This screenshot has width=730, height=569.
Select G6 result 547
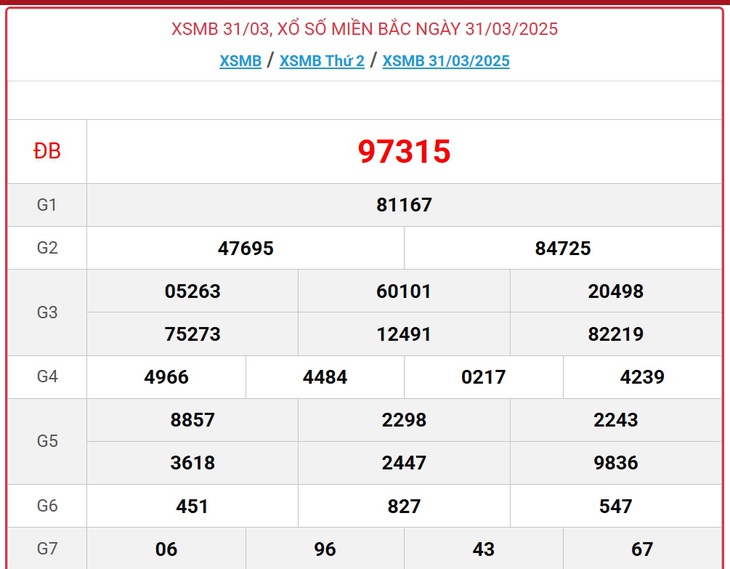615,506
